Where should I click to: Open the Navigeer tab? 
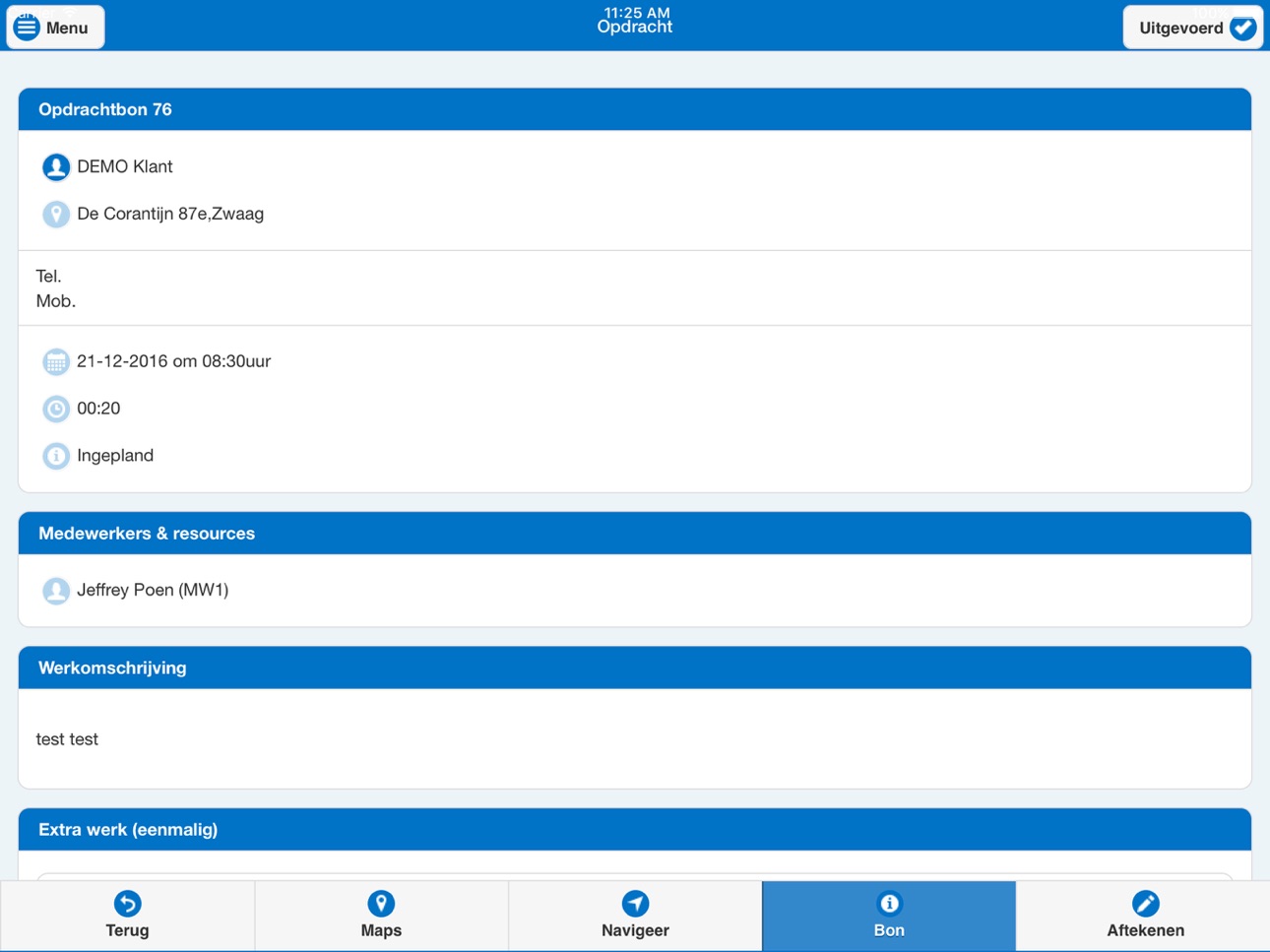tap(635, 916)
